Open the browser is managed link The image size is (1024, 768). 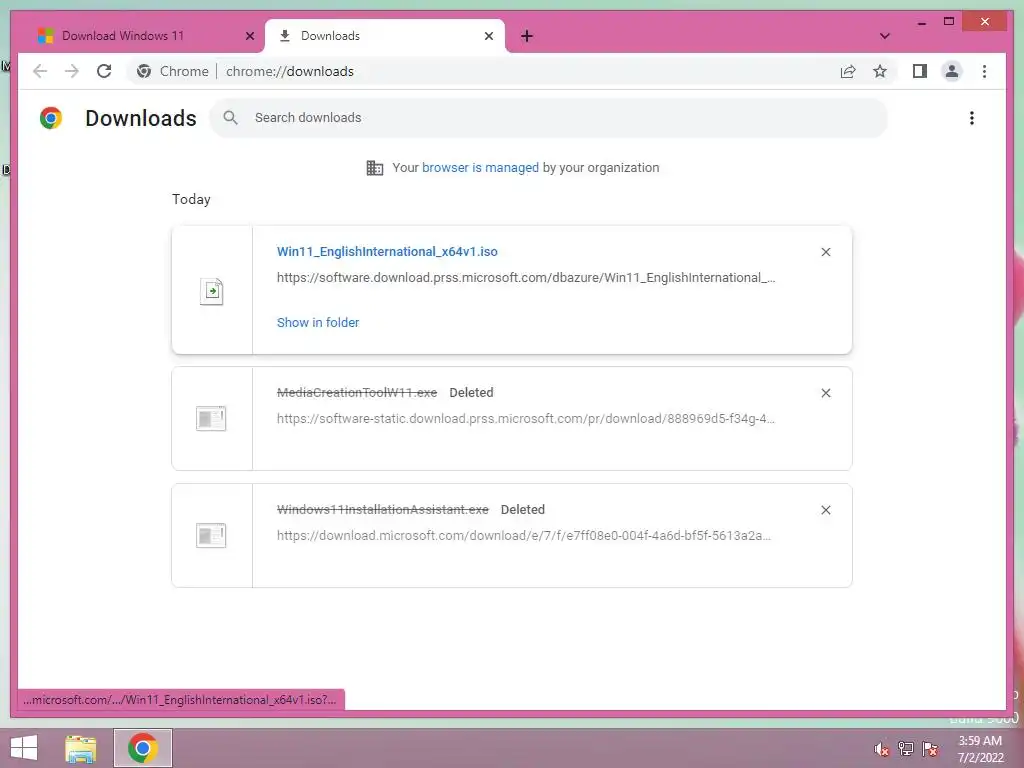[x=480, y=168]
